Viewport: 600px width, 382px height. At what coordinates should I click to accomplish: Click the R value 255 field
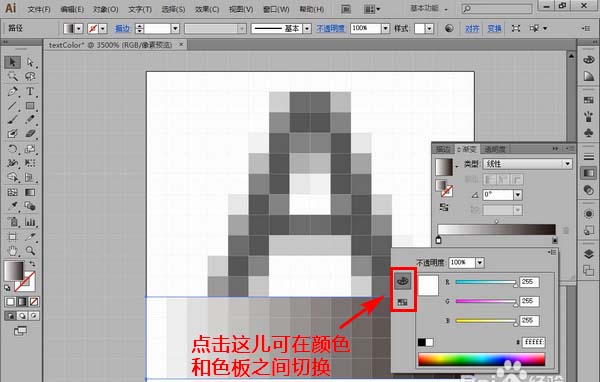click(x=529, y=282)
